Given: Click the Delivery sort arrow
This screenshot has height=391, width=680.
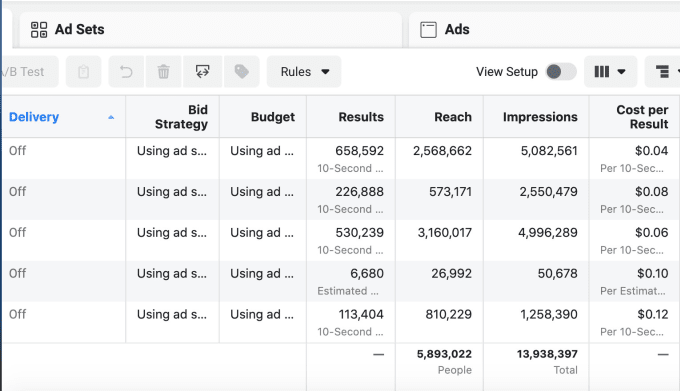Looking at the screenshot, I should pos(111,117).
